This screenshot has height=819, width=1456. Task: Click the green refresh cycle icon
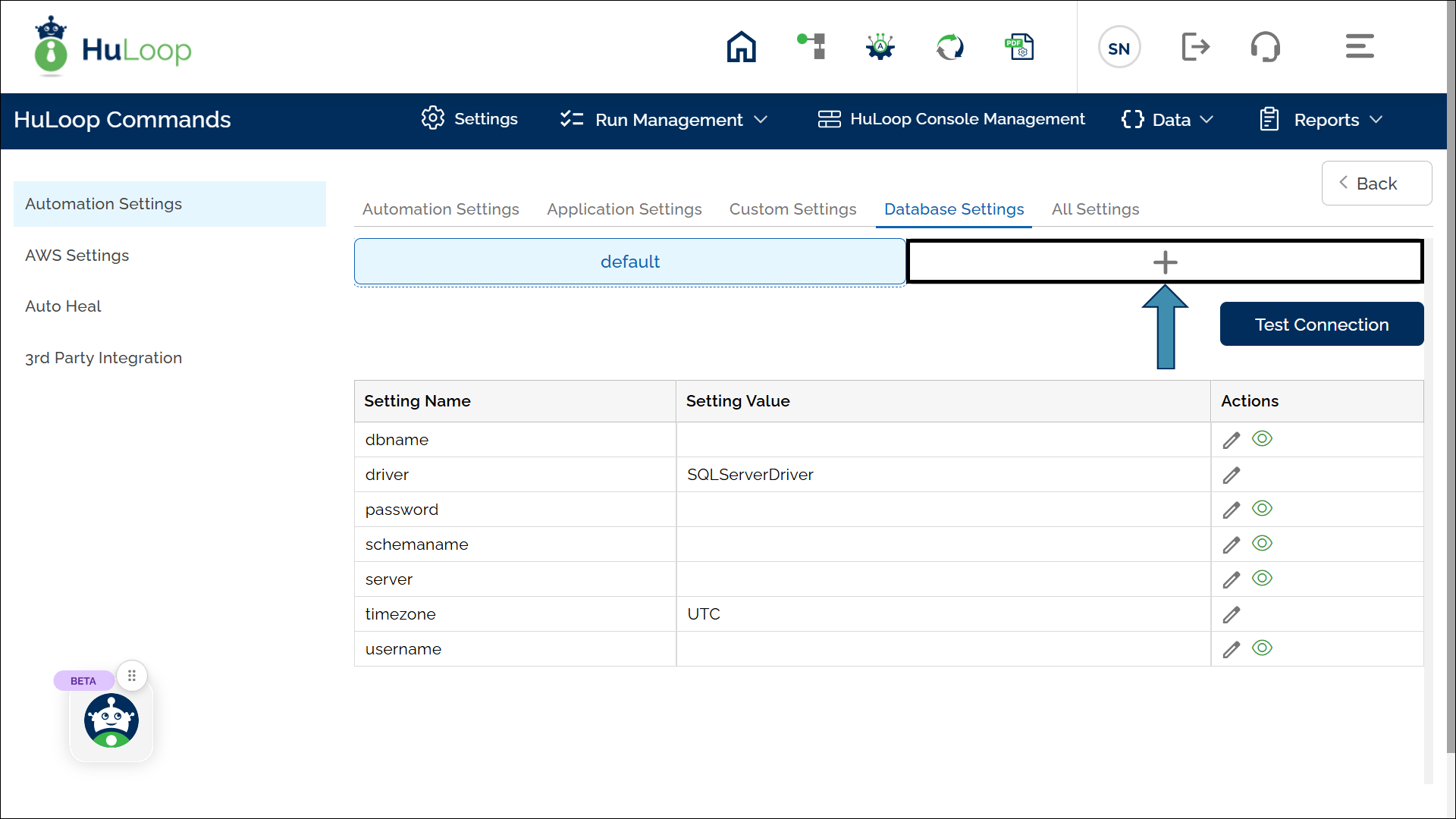click(x=949, y=47)
